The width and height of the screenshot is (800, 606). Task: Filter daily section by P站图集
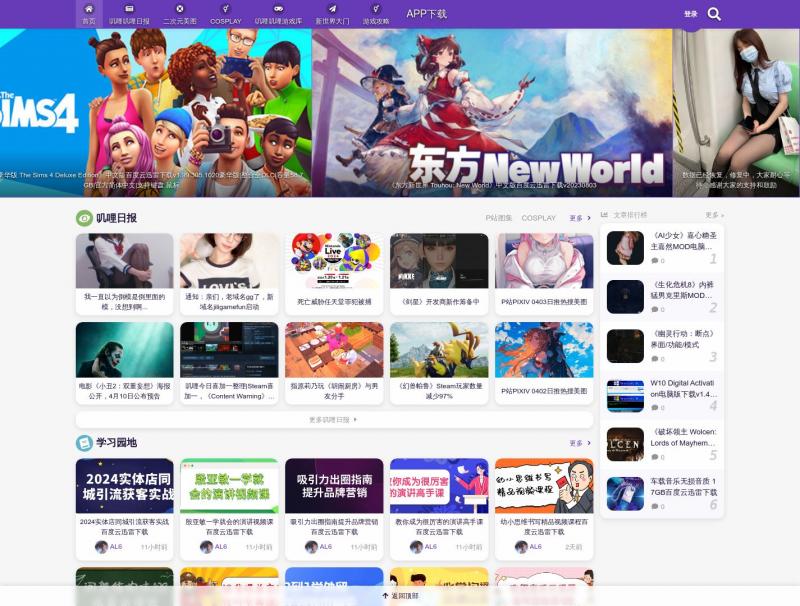[498, 218]
